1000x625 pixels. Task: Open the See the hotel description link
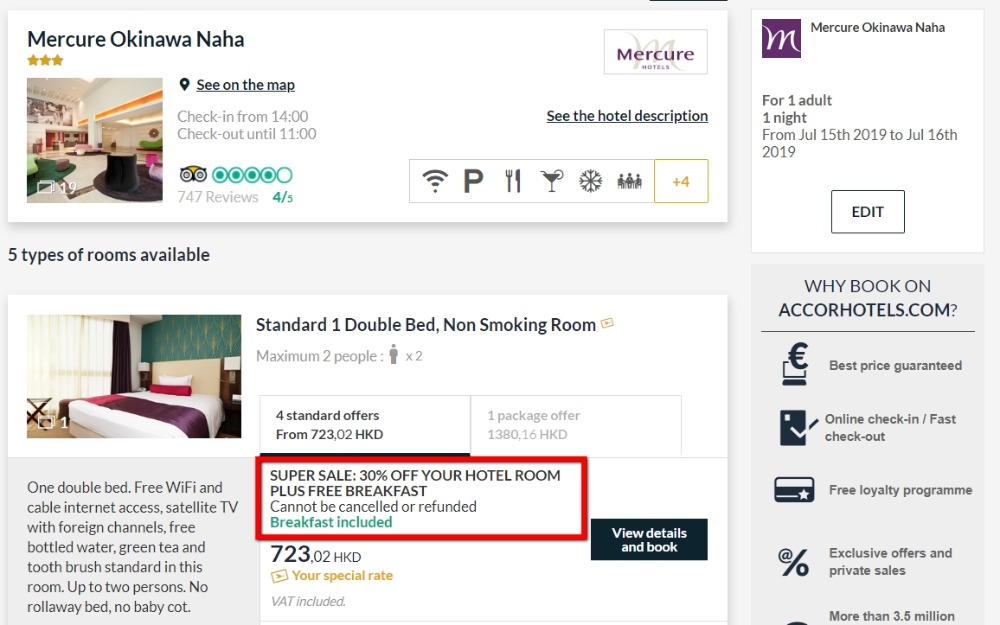point(627,116)
